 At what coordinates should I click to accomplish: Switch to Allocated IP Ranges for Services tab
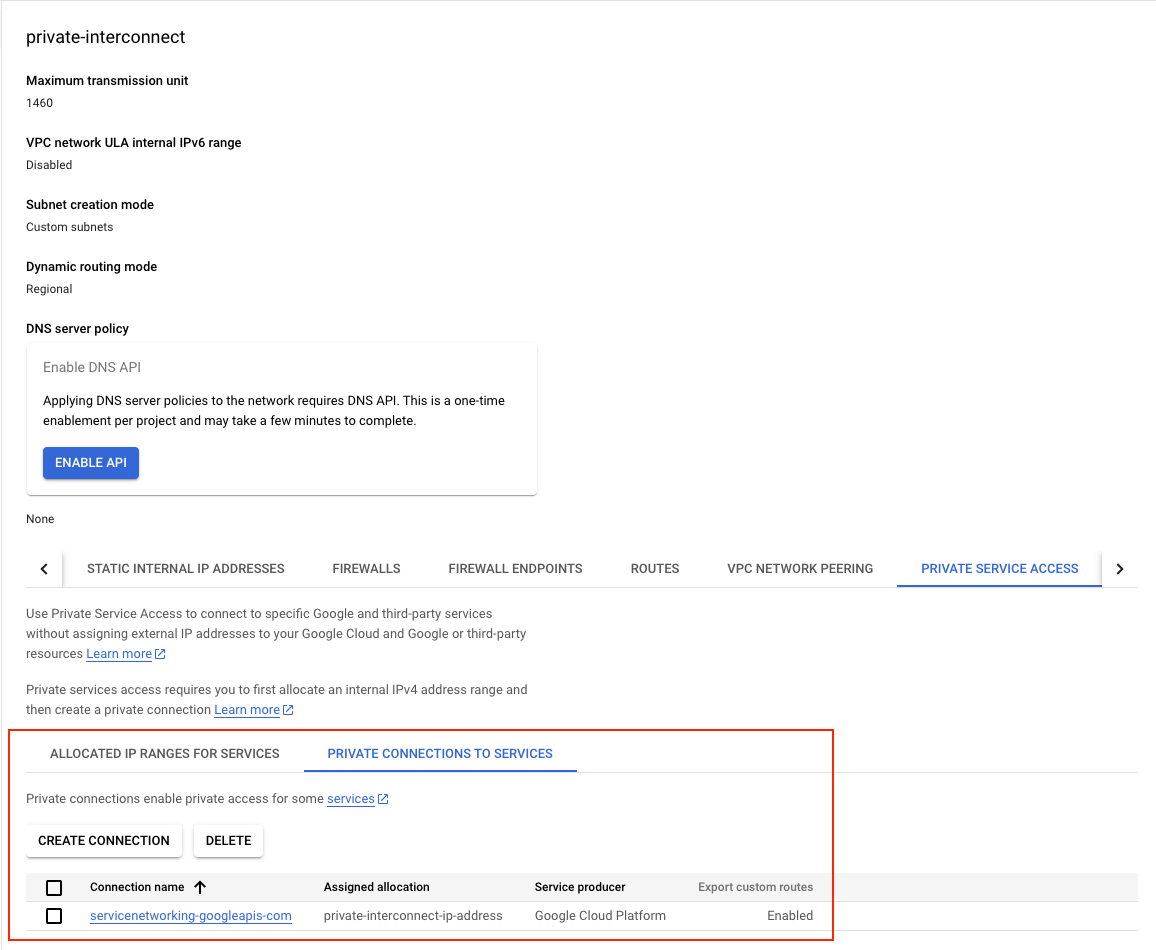[165, 753]
